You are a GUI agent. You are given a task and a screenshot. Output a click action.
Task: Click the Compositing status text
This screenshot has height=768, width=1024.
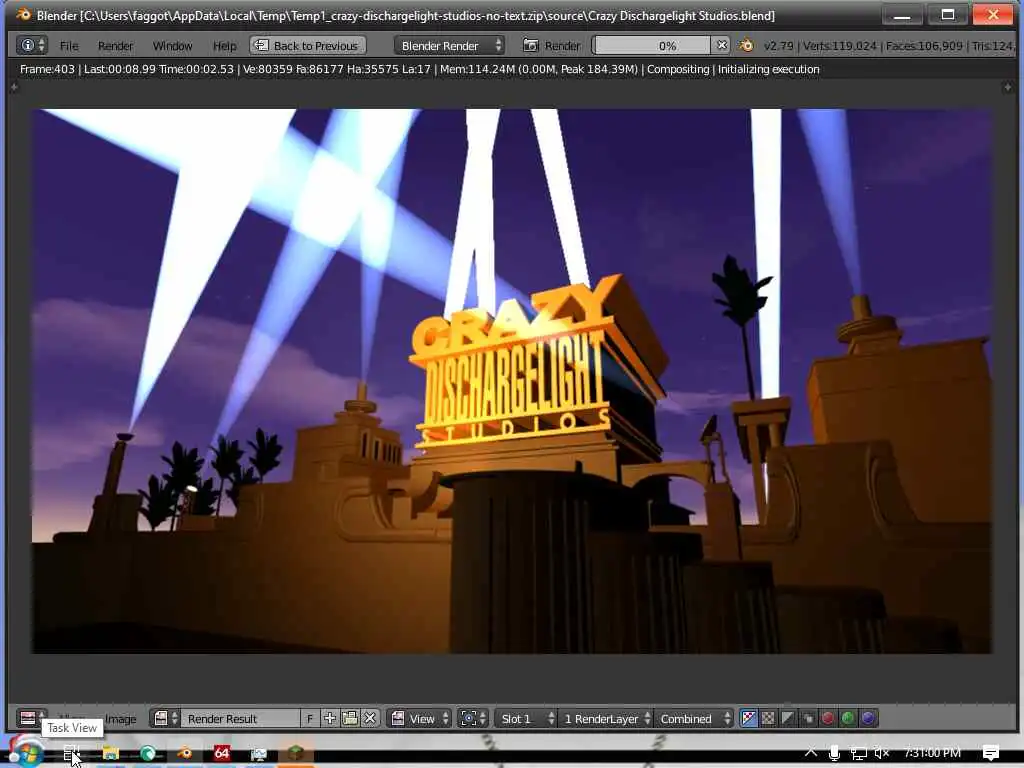coord(678,69)
